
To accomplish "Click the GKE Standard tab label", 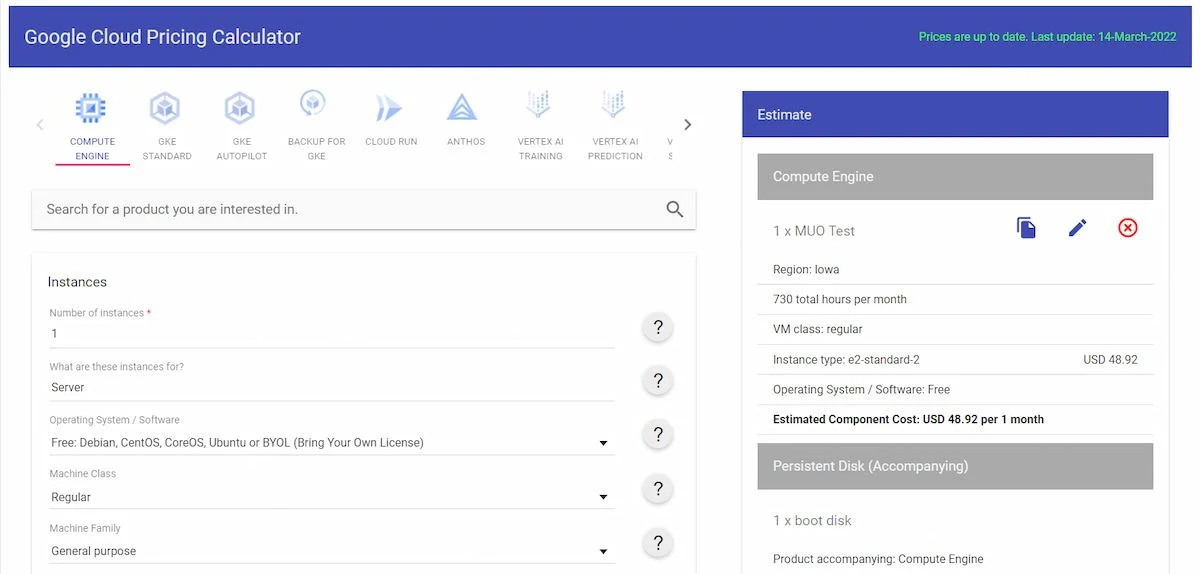I will pos(167,149).
